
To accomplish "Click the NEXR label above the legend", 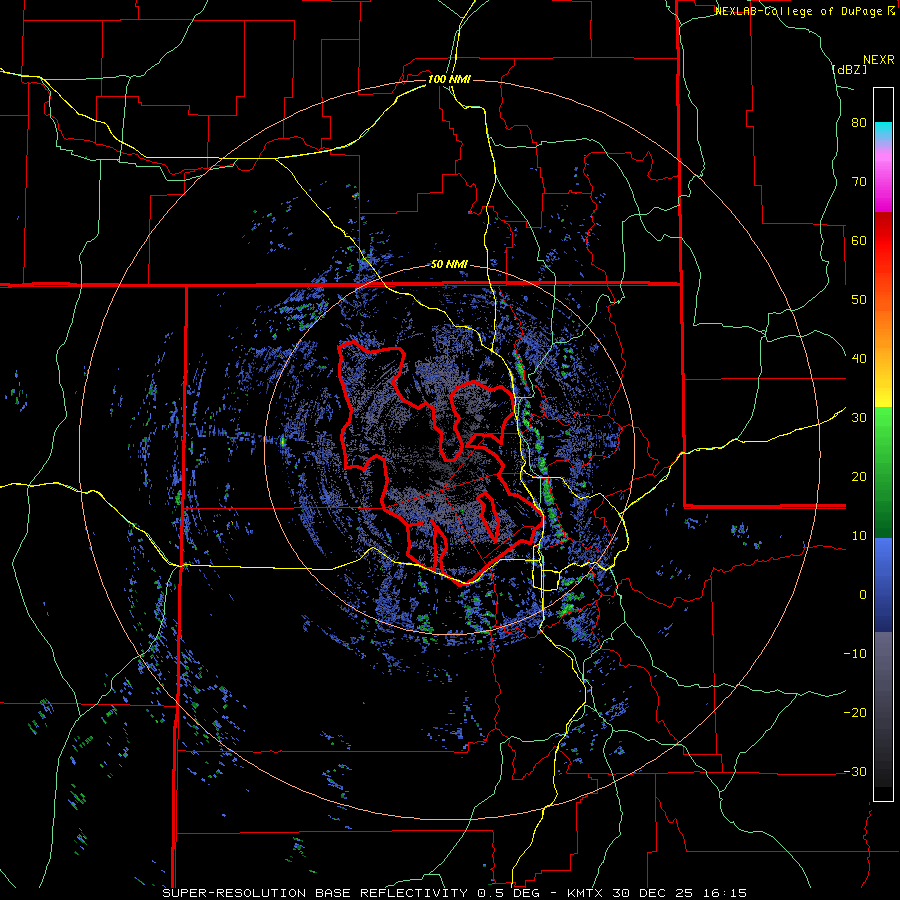I will [x=879, y=60].
